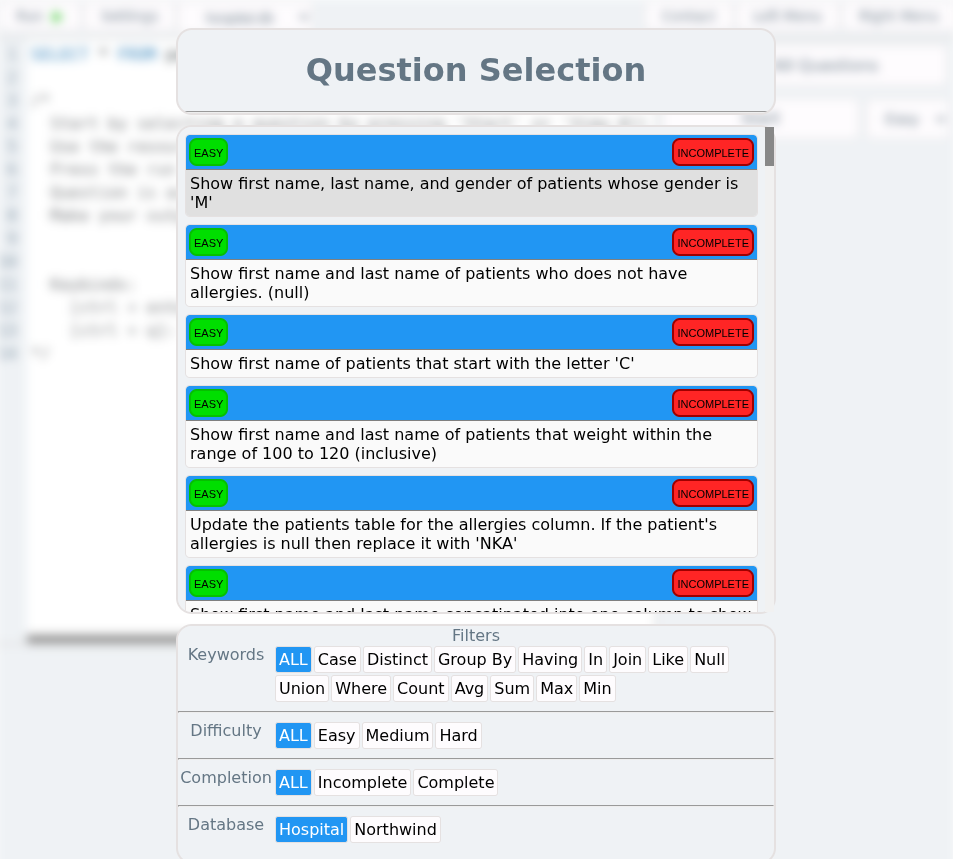Screen dimensions: 953x859
Task: Select the Distinct keyword filter
Action: [x=397, y=660]
